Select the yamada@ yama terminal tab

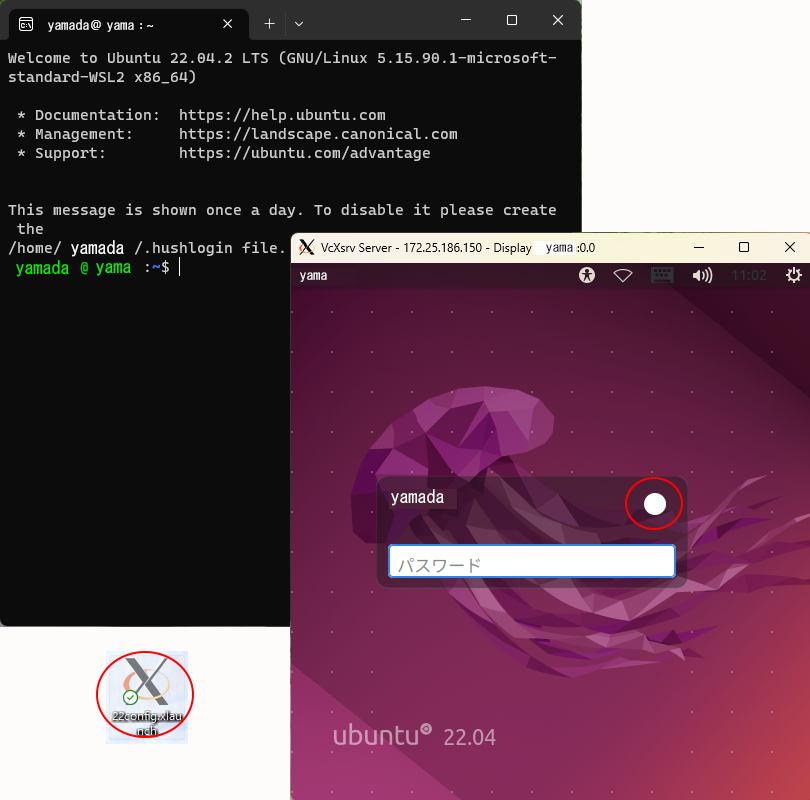pyautogui.click(x=129, y=24)
